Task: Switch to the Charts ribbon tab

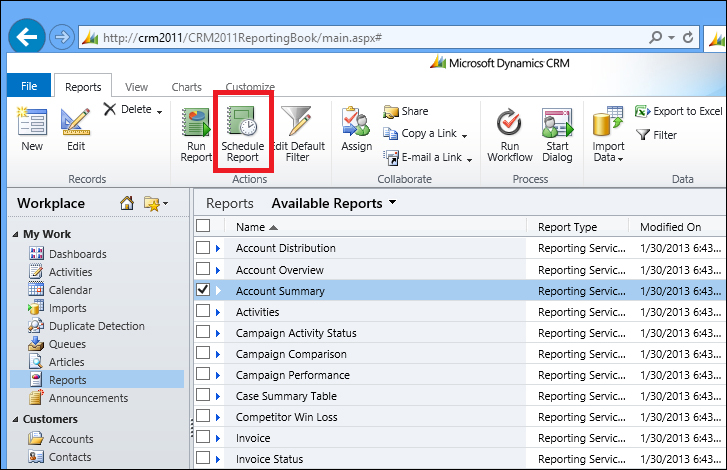Action: (x=186, y=88)
